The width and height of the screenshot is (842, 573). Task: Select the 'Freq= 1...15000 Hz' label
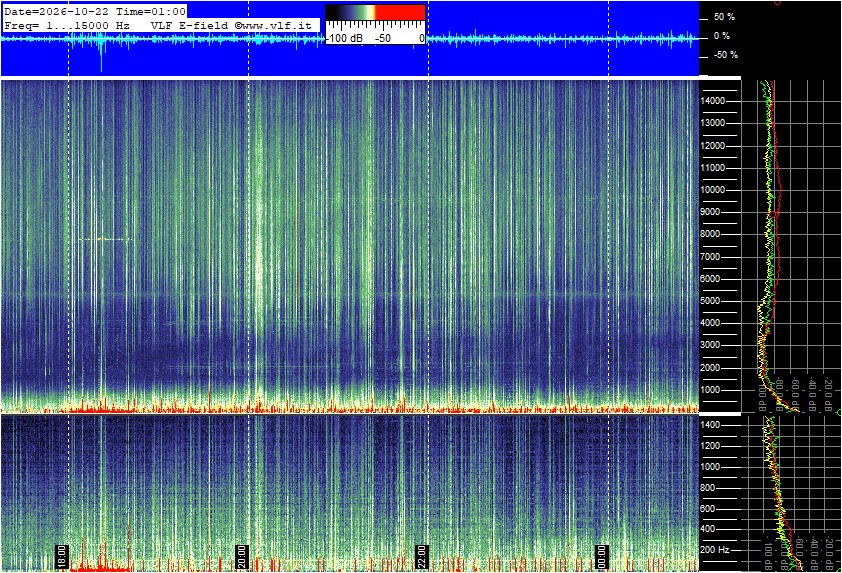[67, 25]
